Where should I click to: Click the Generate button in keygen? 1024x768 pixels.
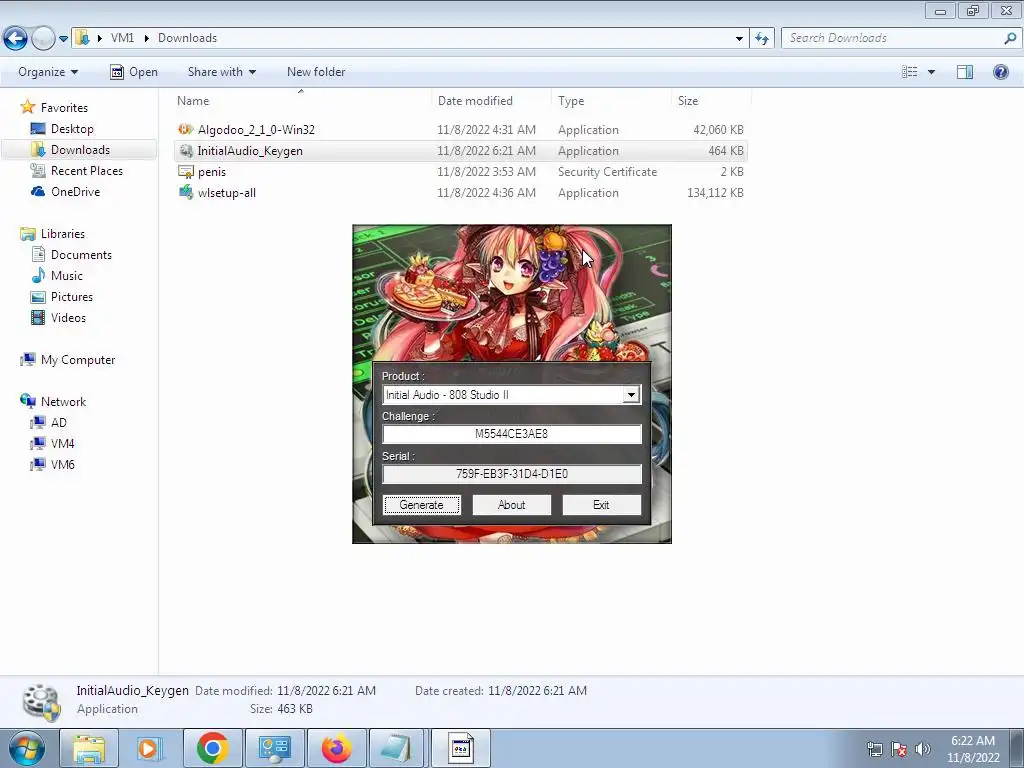[421, 505]
